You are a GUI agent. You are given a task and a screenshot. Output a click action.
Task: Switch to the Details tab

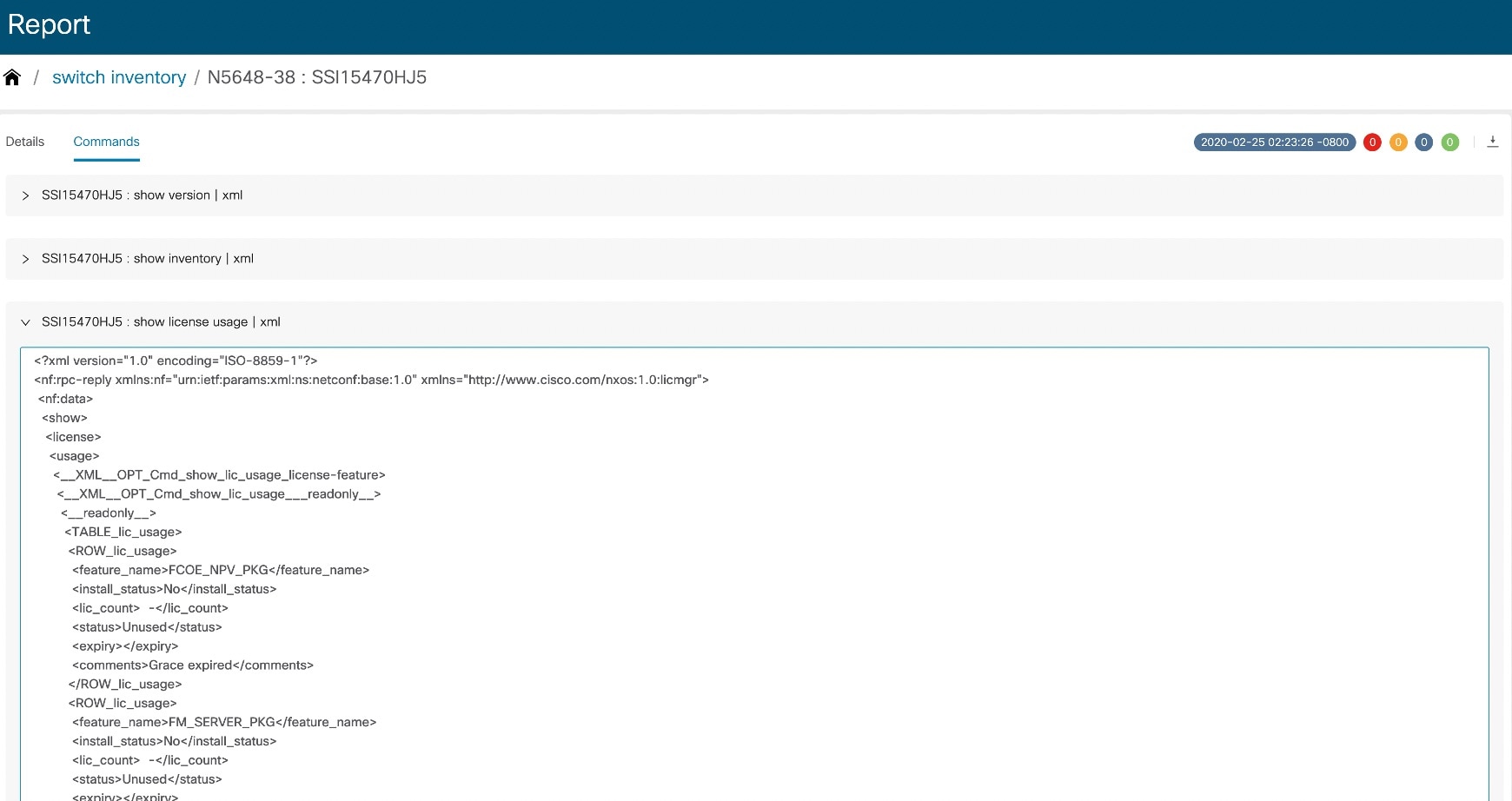(24, 142)
